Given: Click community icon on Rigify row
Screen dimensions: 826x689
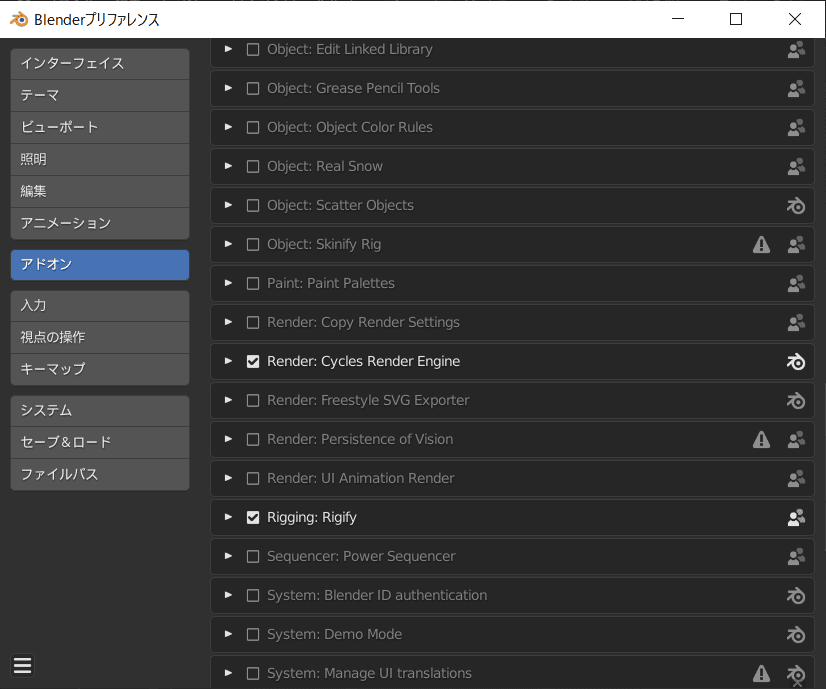Looking at the screenshot, I should click(x=796, y=517).
